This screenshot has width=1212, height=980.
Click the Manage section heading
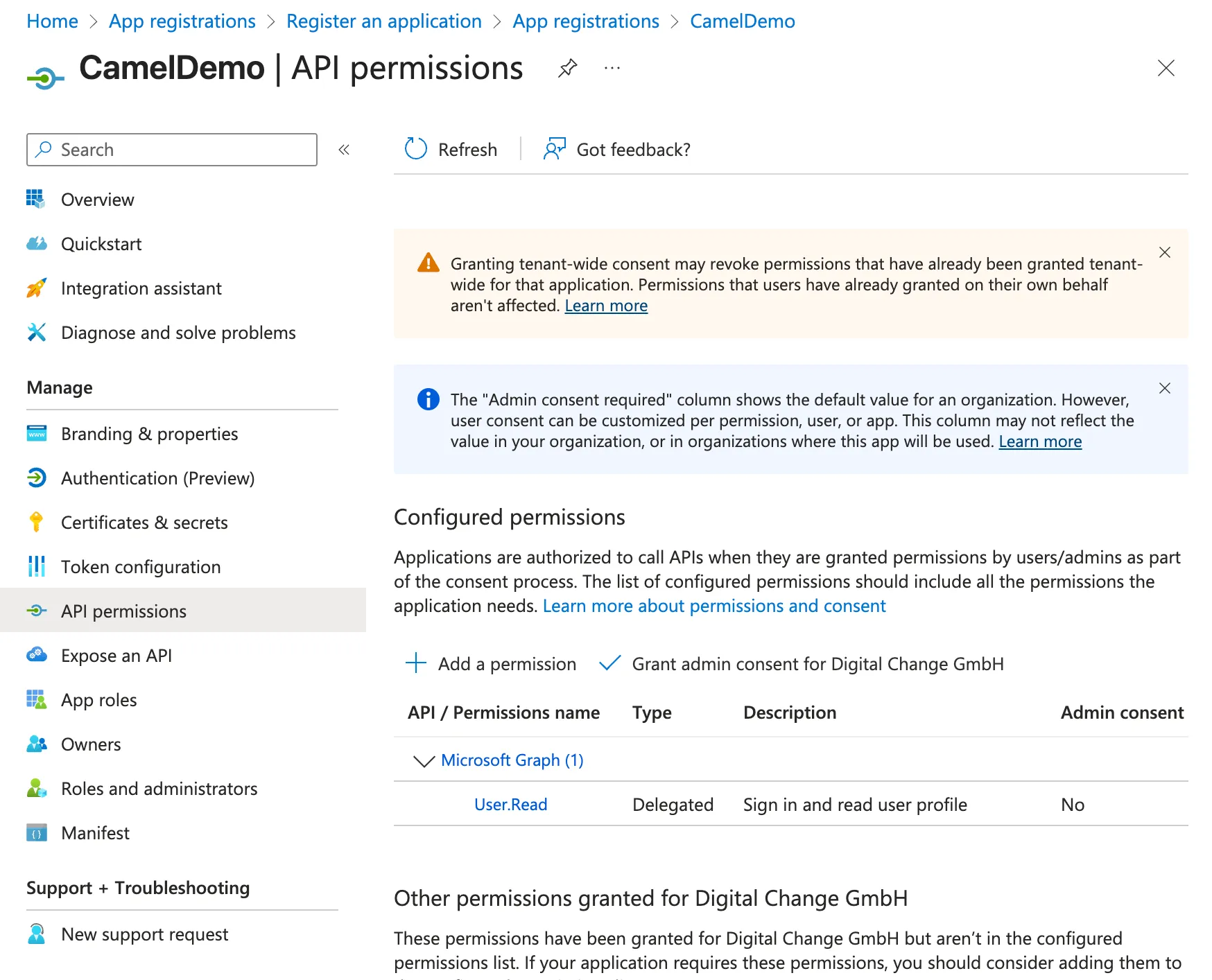click(x=60, y=387)
